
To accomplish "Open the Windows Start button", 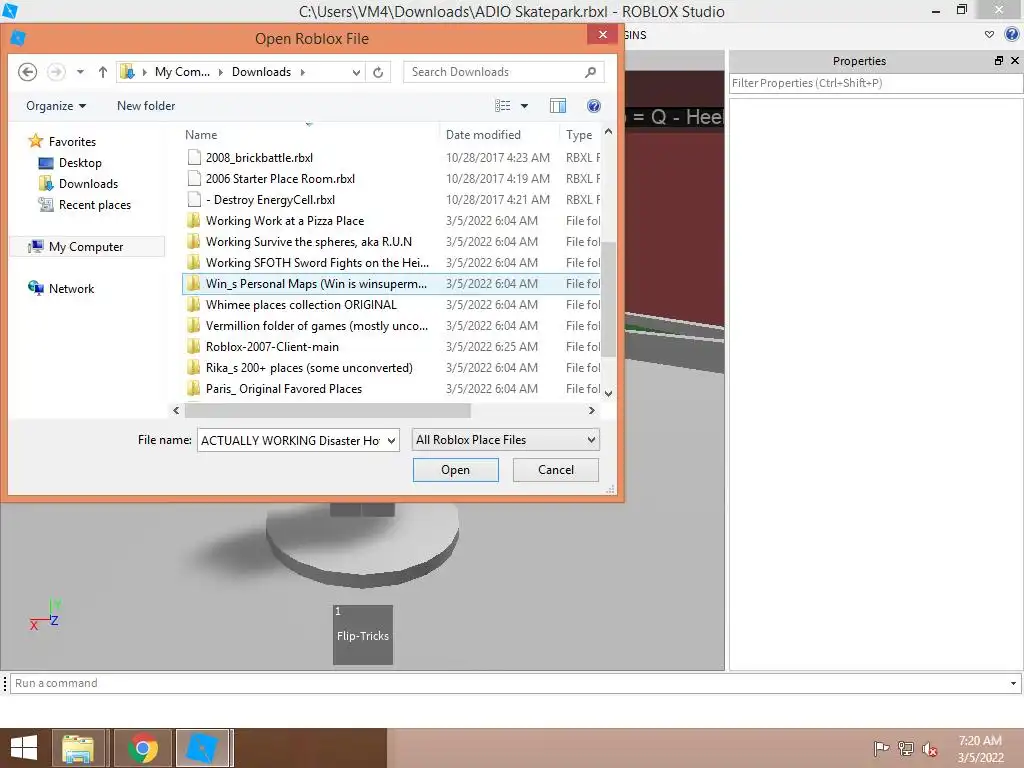I will pos(24,748).
